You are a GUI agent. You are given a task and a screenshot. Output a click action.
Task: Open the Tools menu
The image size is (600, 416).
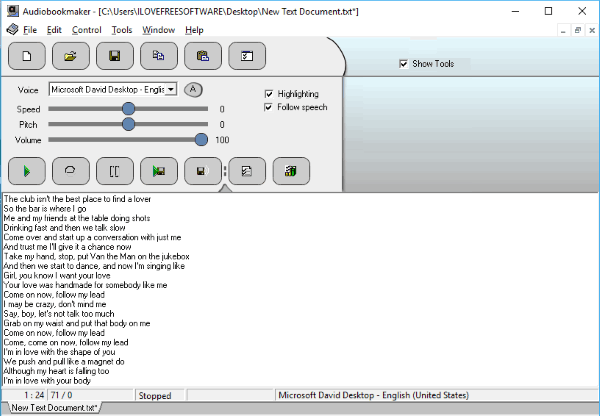(x=122, y=30)
